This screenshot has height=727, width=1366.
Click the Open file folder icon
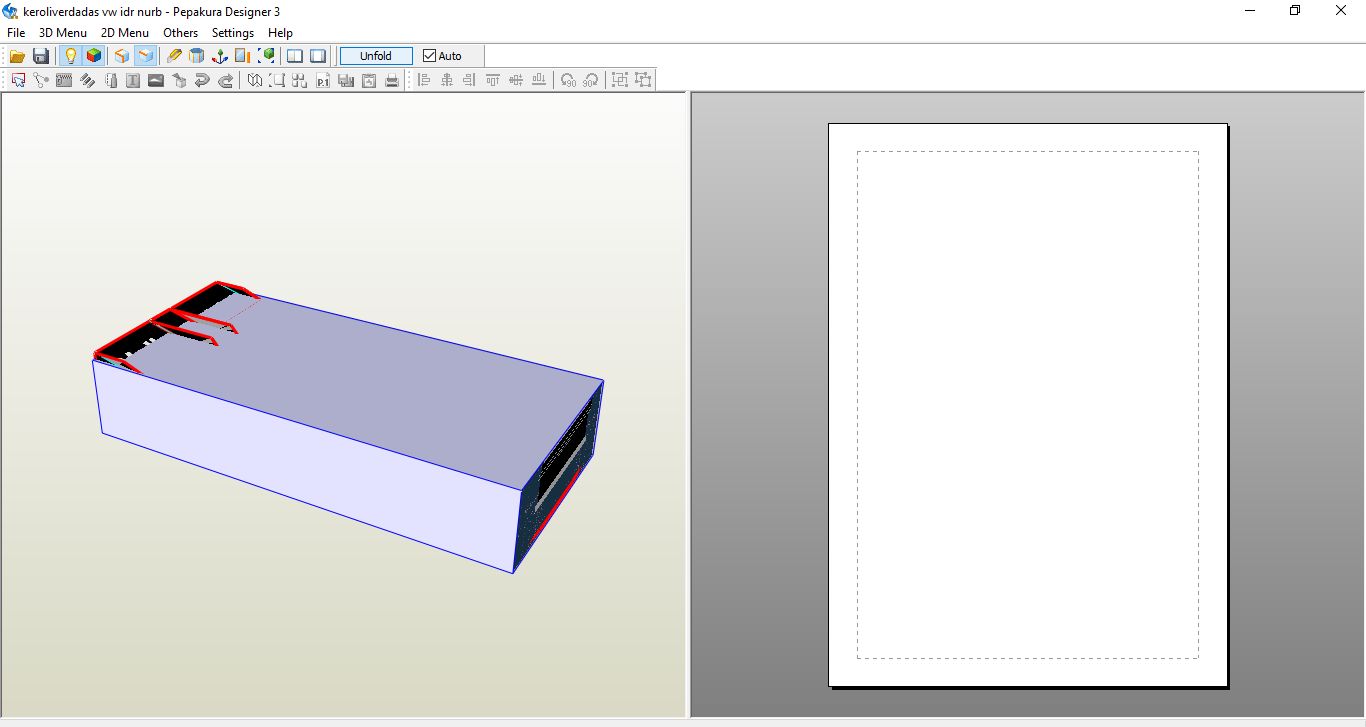pyautogui.click(x=17, y=56)
